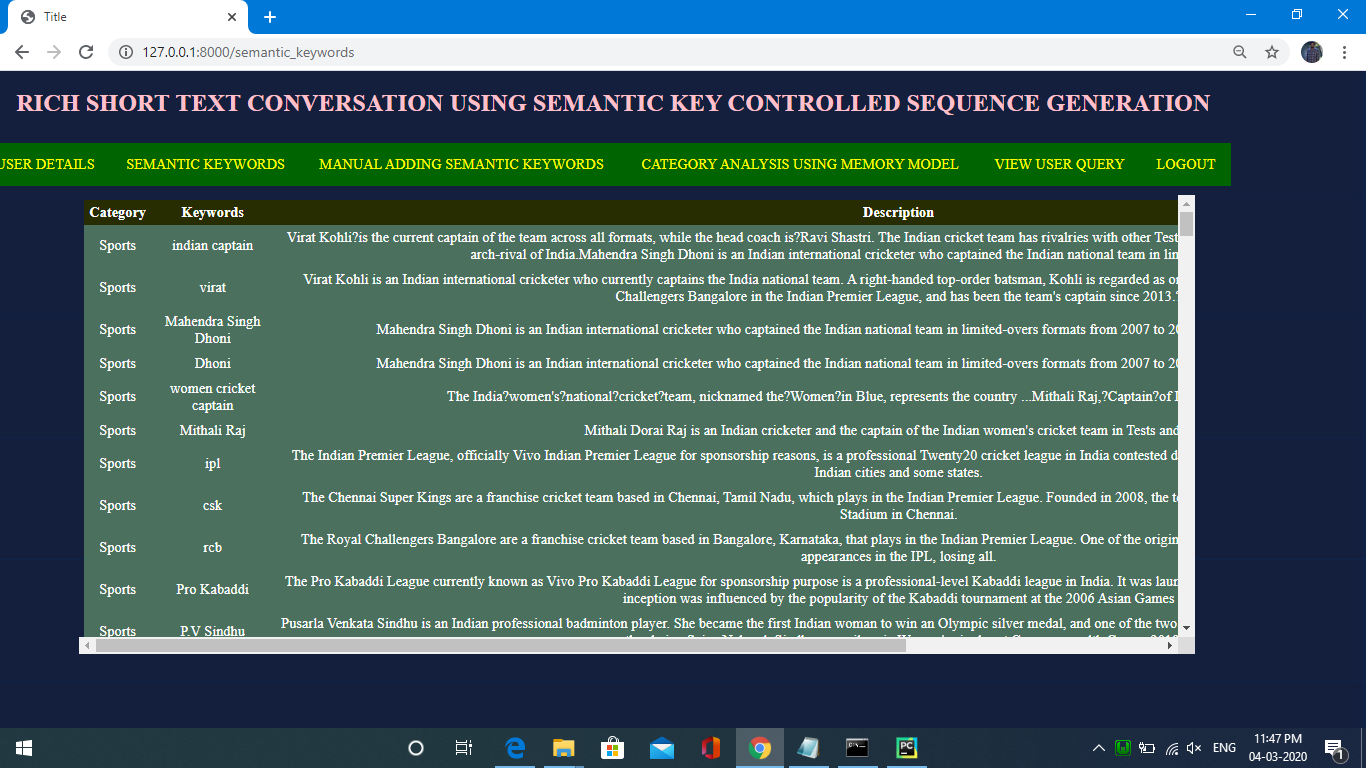This screenshot has height=768, width=1366.
Task: Open CATEGORY ANALYSIS USING MEMORY MODEL
Action: [800, 164]
